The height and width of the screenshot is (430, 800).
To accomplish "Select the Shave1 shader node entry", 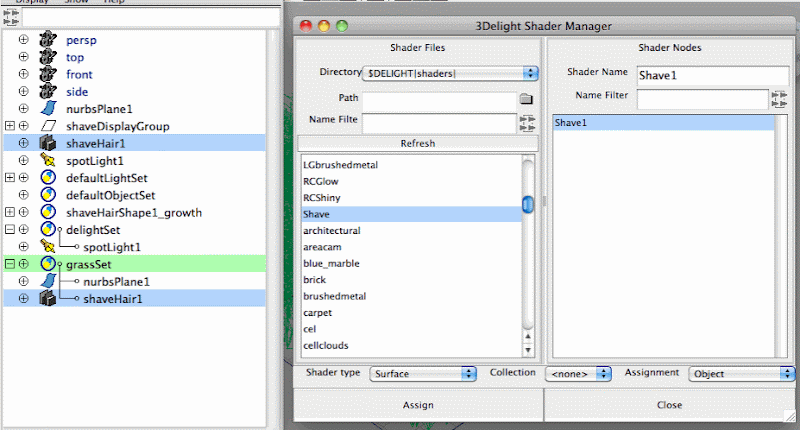I will 663,122.
